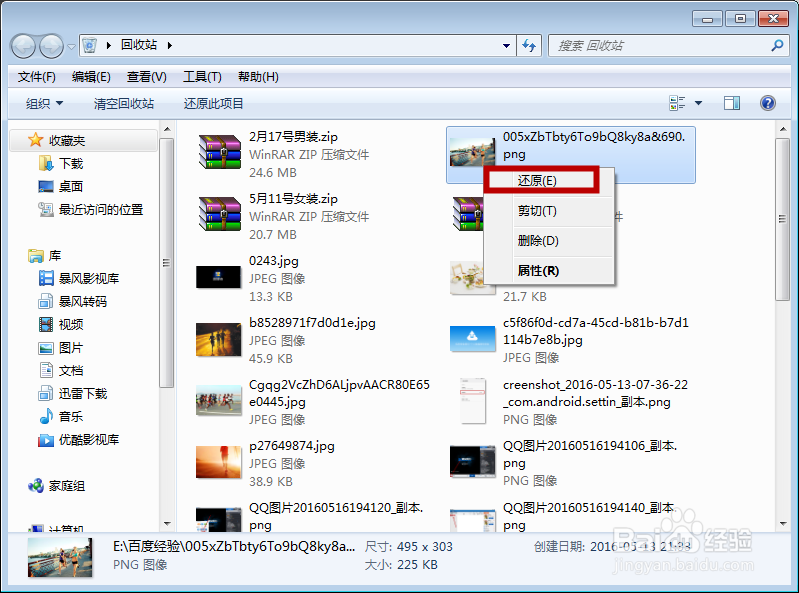
Task: Click details pane preview thumbnail
Action: click(60, 557)
